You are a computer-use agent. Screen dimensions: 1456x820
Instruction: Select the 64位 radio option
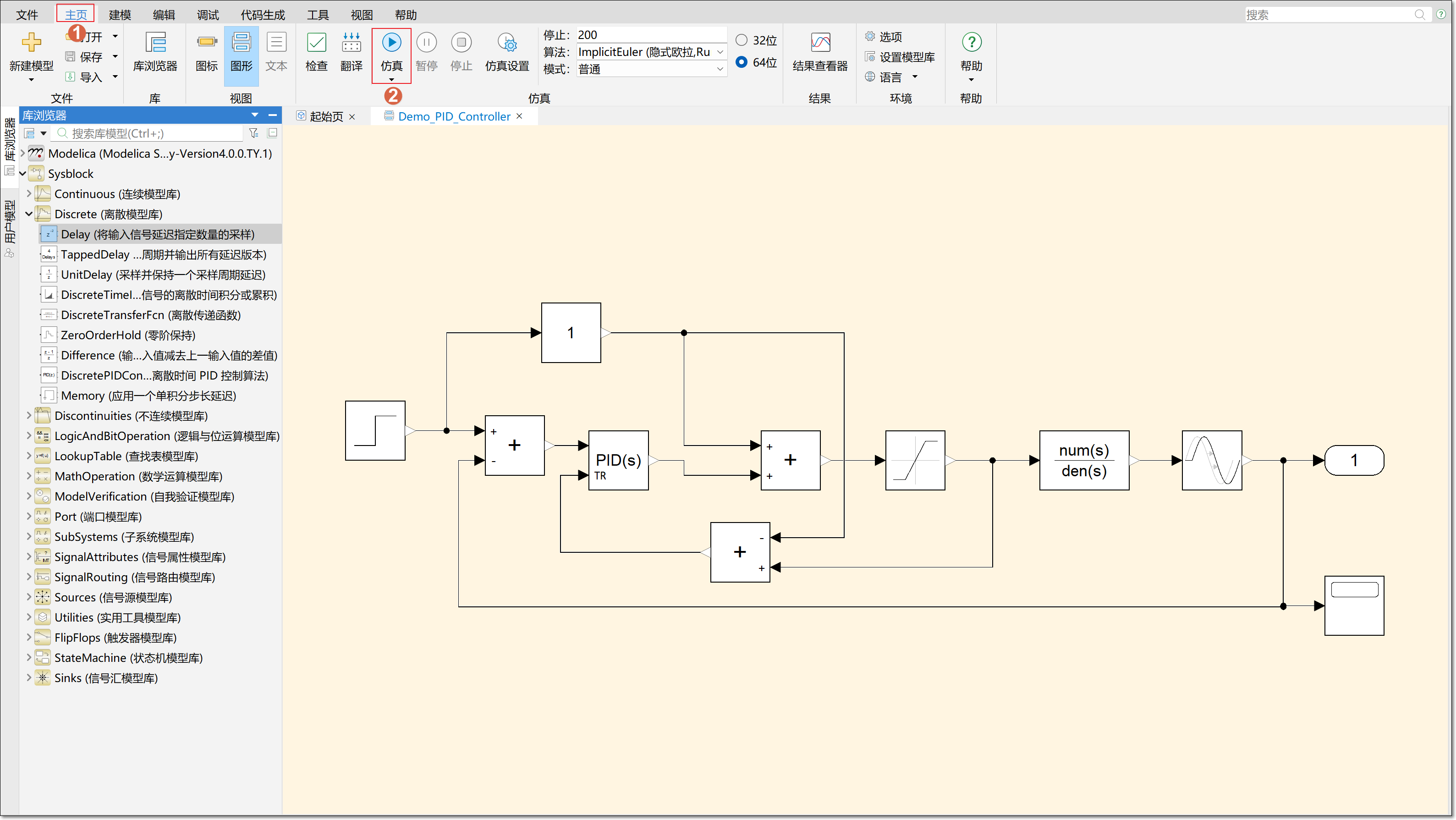[741, 61]
